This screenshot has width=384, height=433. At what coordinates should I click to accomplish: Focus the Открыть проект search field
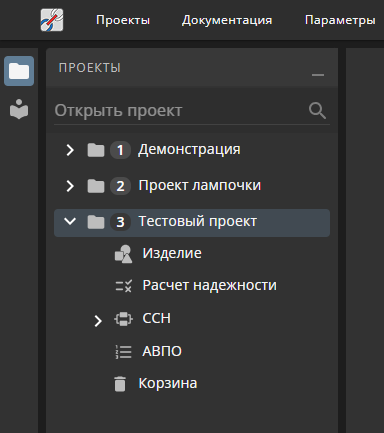[x=192, y=111]
